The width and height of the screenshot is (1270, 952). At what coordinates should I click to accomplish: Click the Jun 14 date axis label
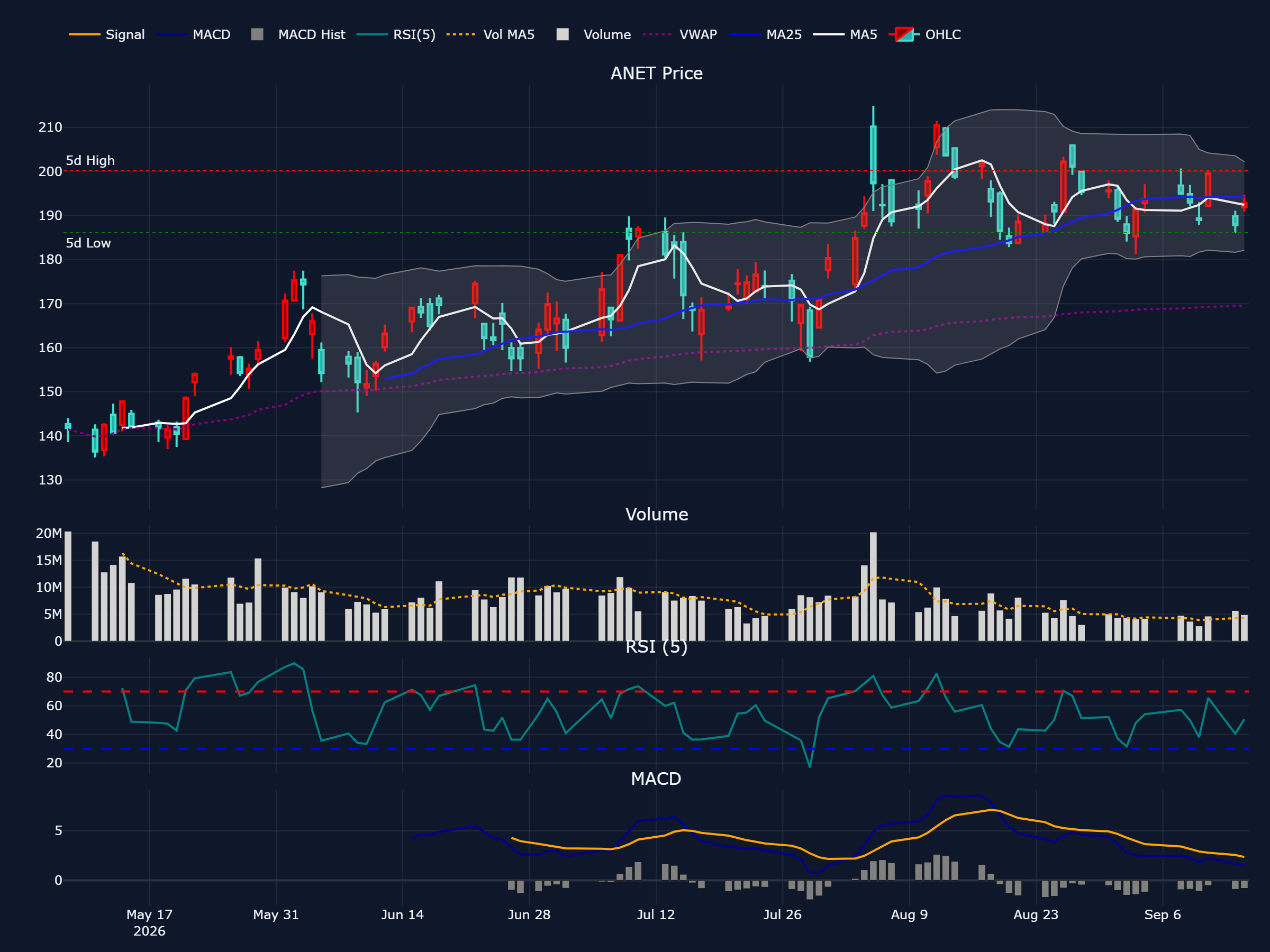point(403,914)
